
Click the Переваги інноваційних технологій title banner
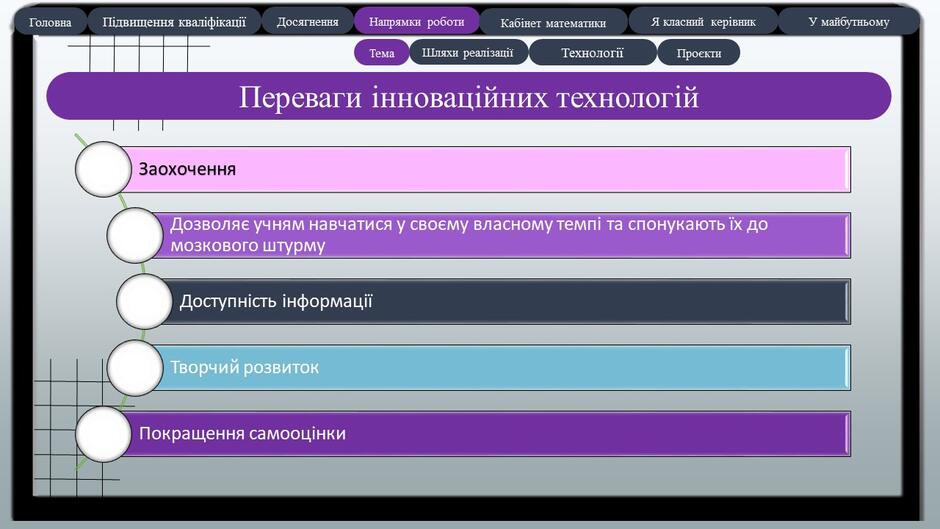point(469,97)
